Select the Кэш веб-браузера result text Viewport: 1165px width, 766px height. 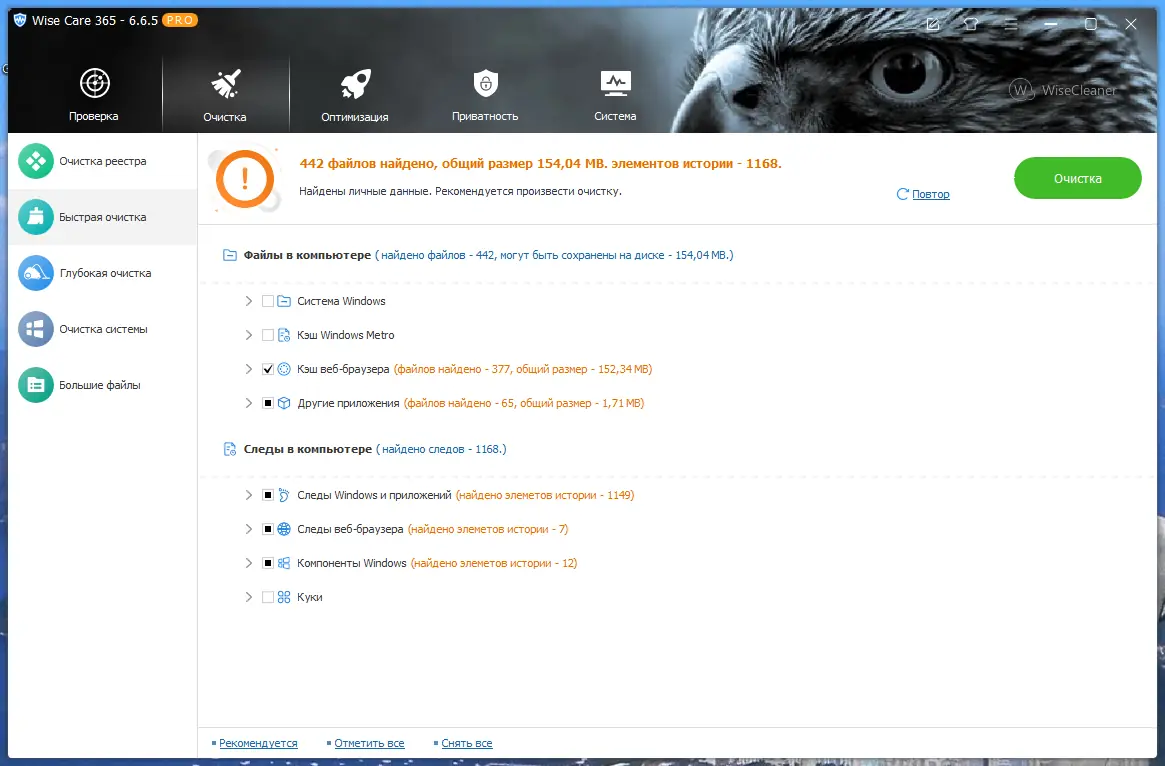pyautogui.click(x=523, y=369)
